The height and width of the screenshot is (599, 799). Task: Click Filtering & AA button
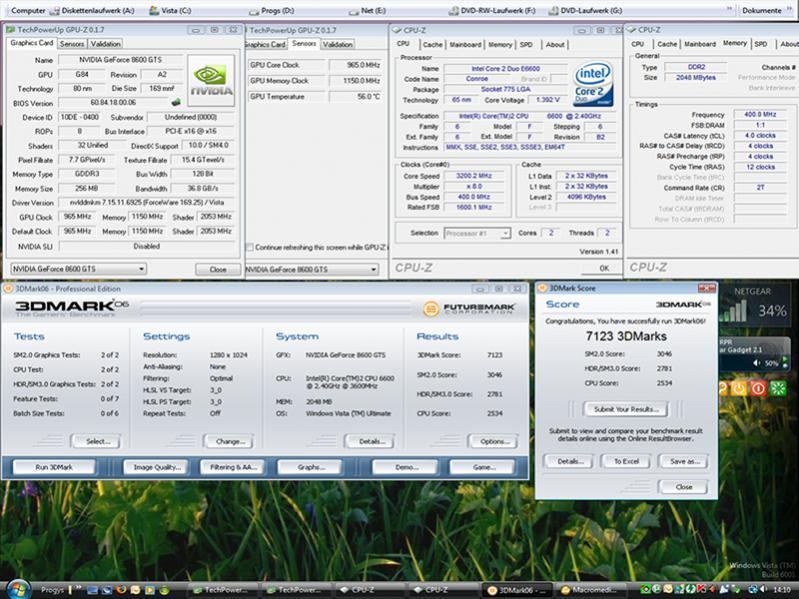click(233, 467)
